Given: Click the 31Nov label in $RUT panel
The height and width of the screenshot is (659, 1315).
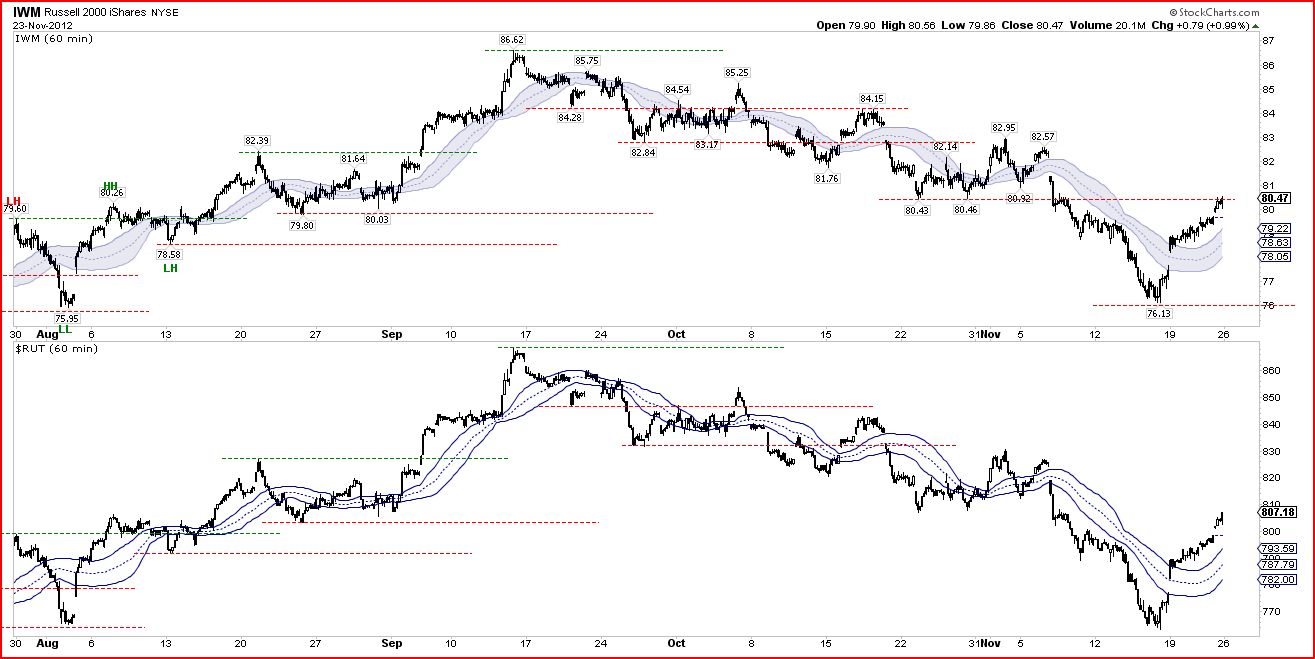Looking at the screenshot, I should 984,644.
